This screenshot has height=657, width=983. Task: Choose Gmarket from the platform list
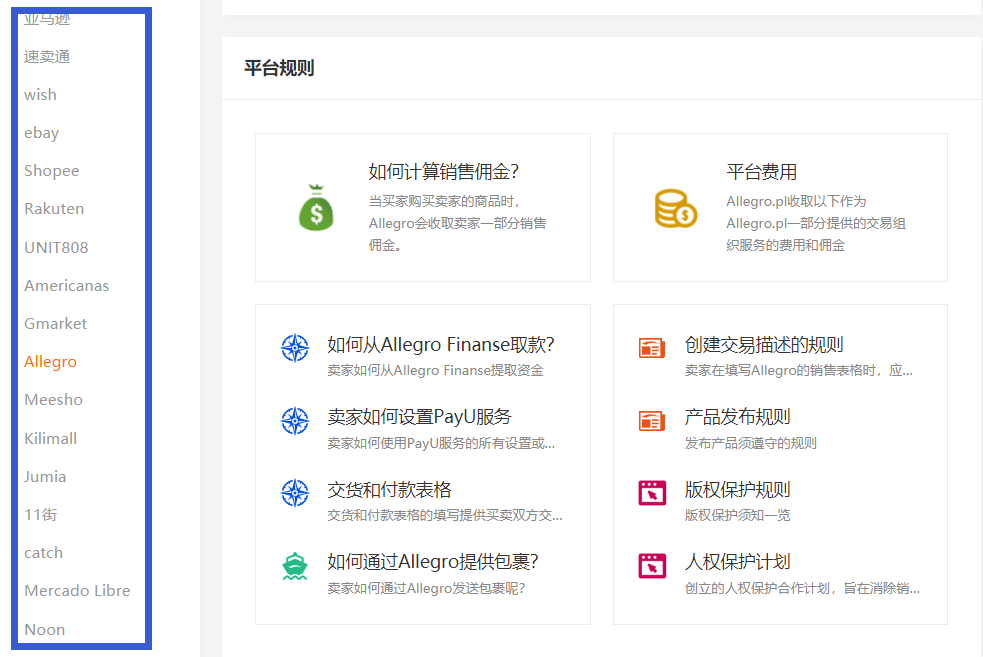(55, 323)
